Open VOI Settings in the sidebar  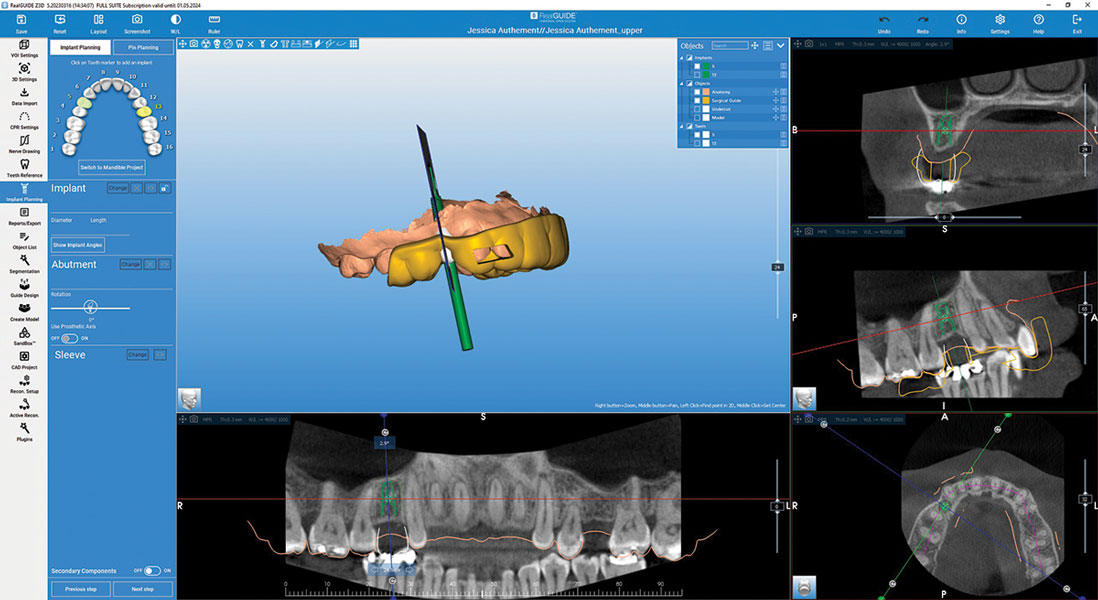coord(23,46)
